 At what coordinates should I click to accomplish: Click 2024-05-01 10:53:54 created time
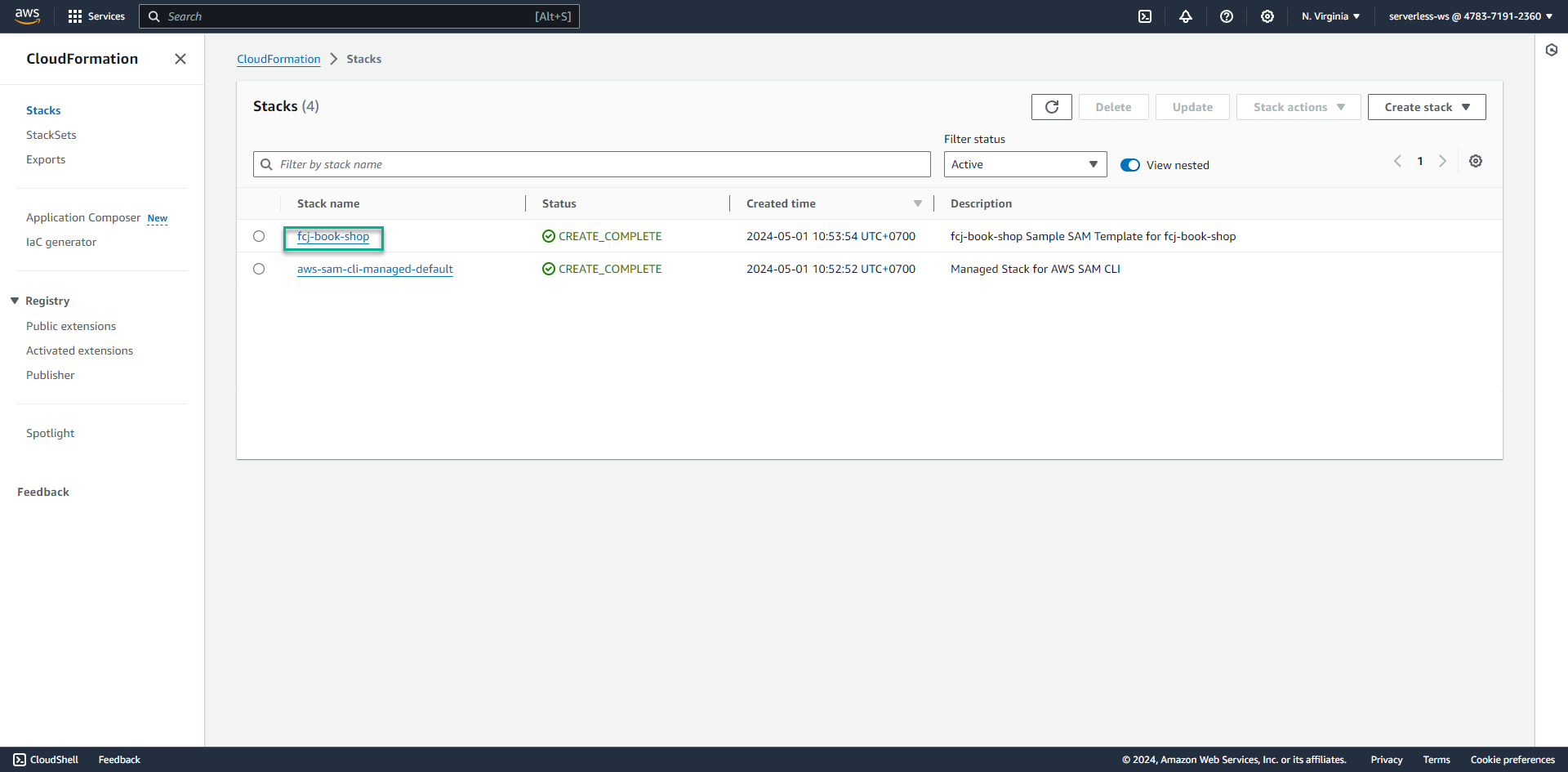tap(831, 236)
